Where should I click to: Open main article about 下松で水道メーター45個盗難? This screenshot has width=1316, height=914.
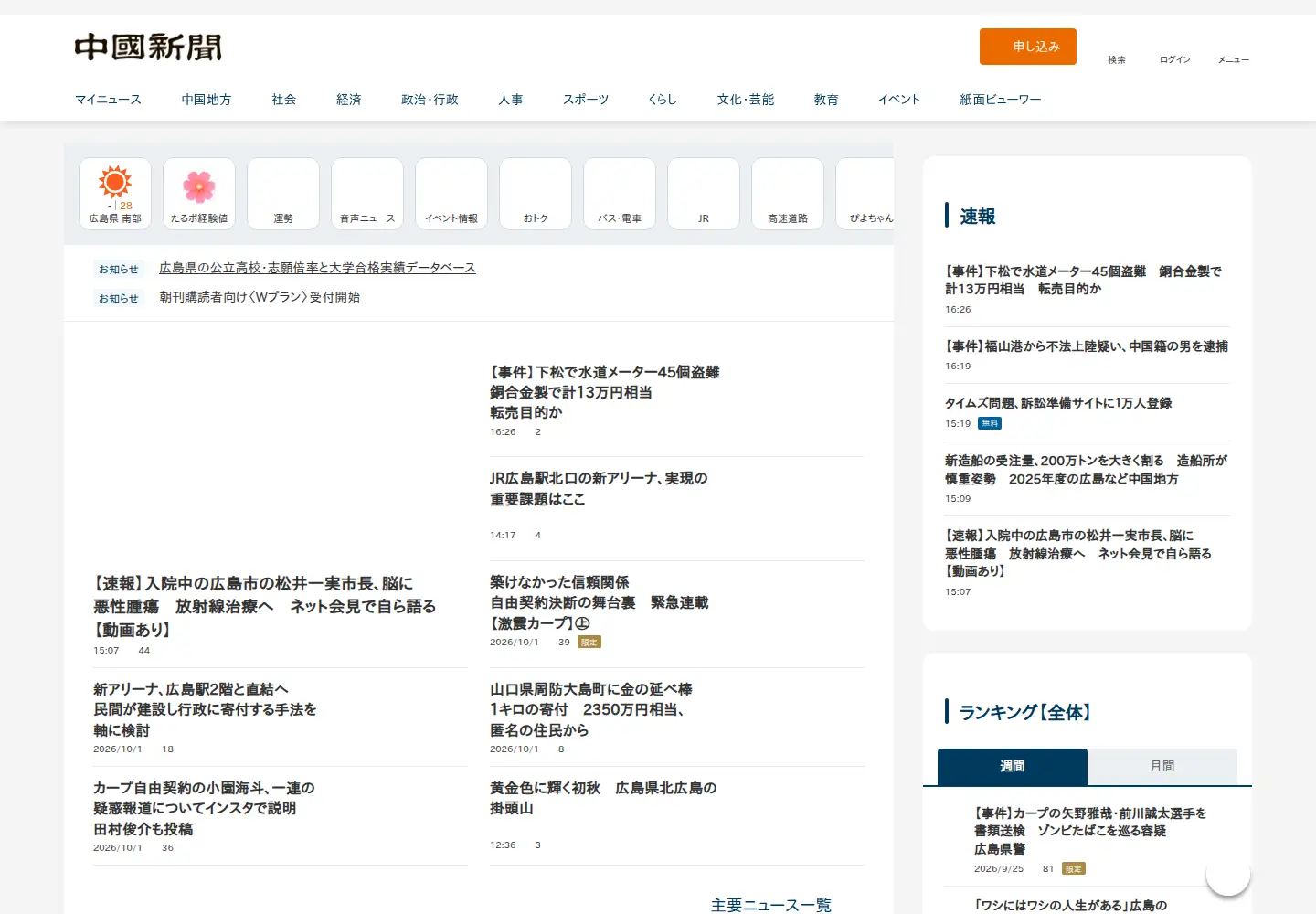604,392
